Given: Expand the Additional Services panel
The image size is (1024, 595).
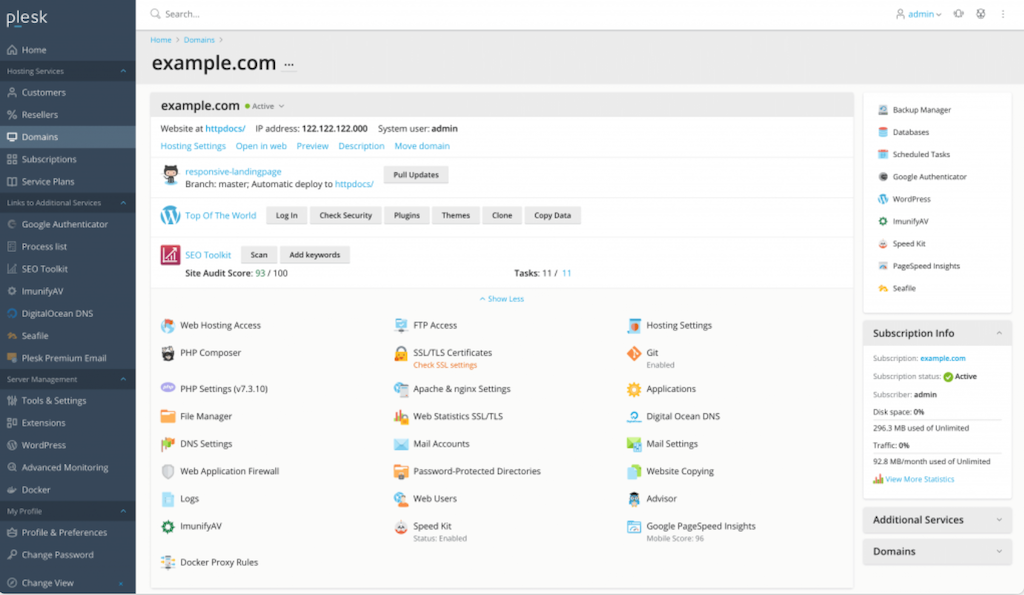Looking at the screenshot, I should pos(999,520).
